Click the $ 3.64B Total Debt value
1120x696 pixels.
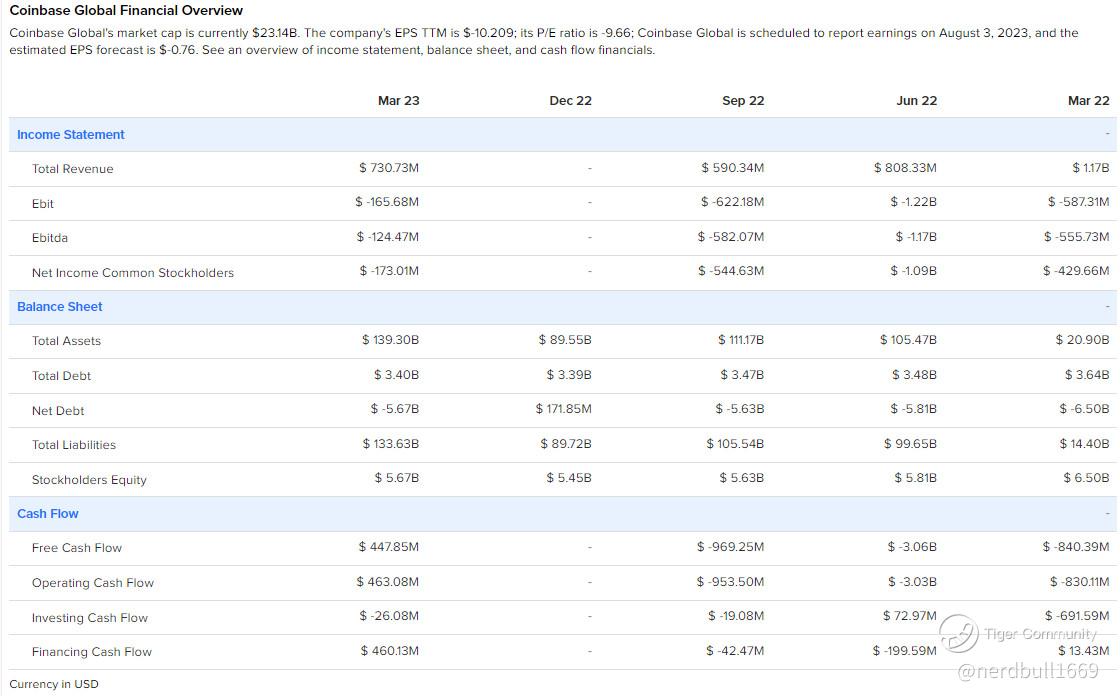click(x=1087, y=375)
